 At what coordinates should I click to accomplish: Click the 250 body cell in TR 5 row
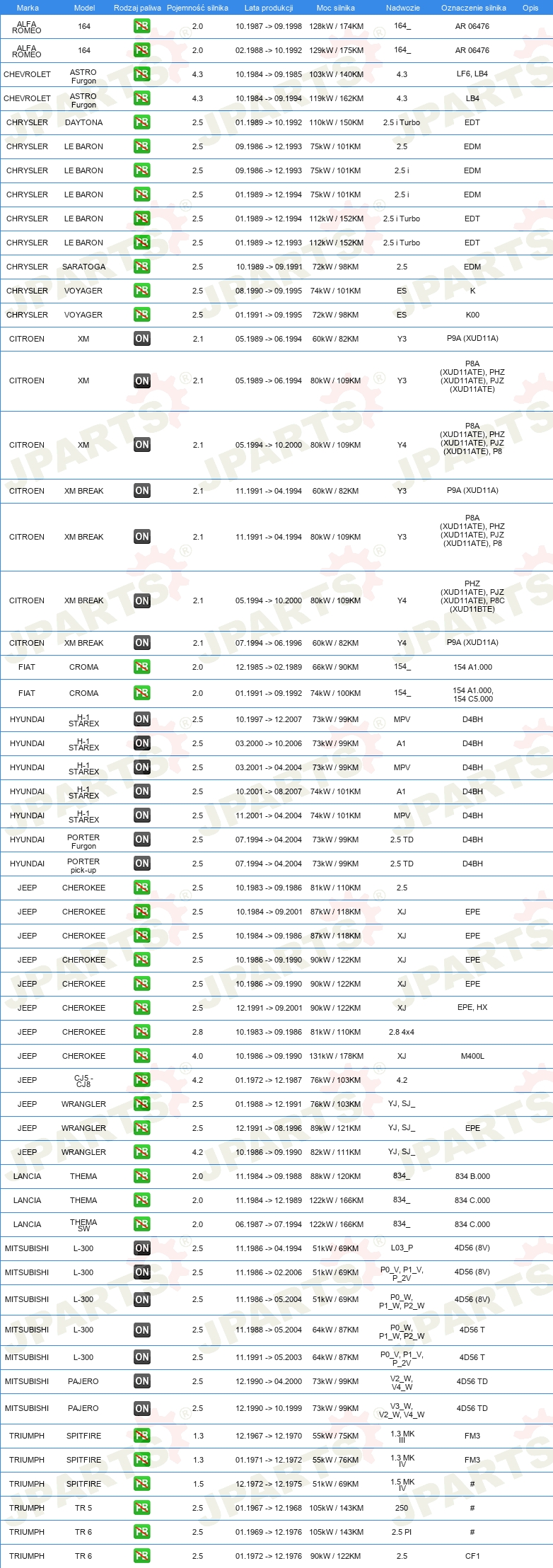(x=402, y=1508)
